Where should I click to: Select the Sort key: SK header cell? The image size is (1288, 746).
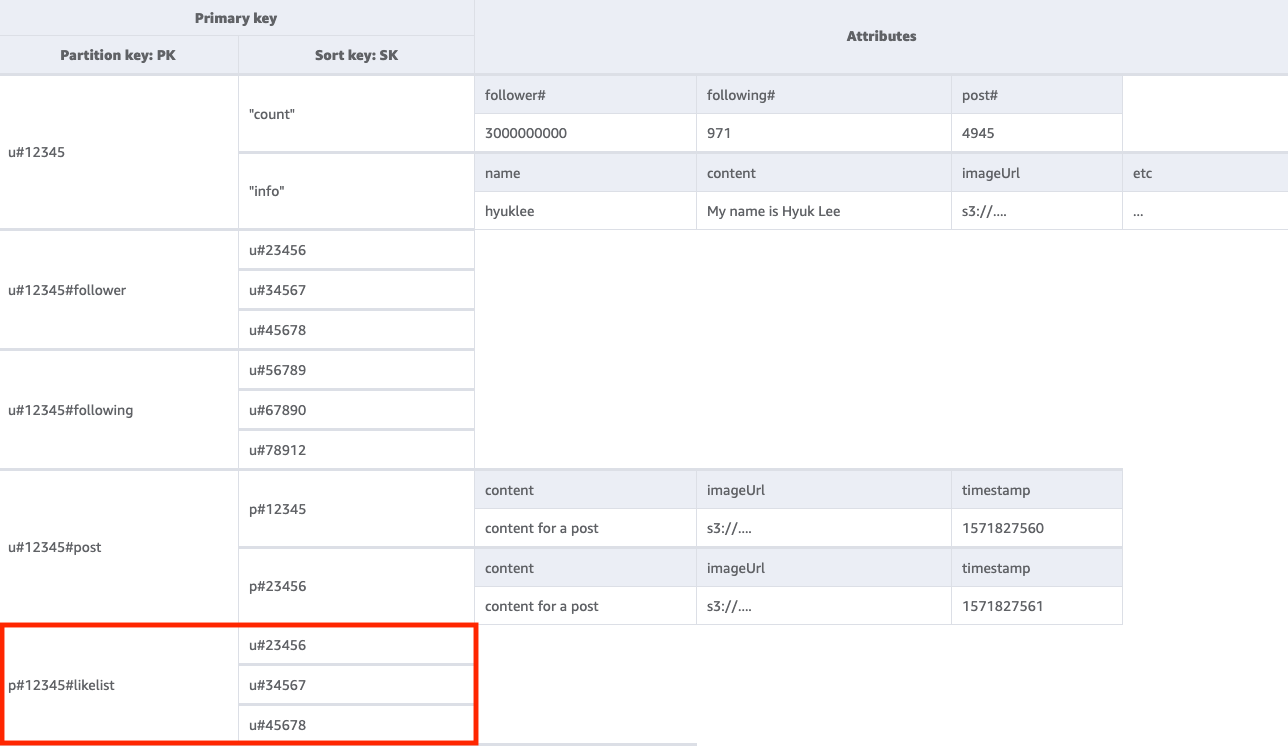click(356, 55)
